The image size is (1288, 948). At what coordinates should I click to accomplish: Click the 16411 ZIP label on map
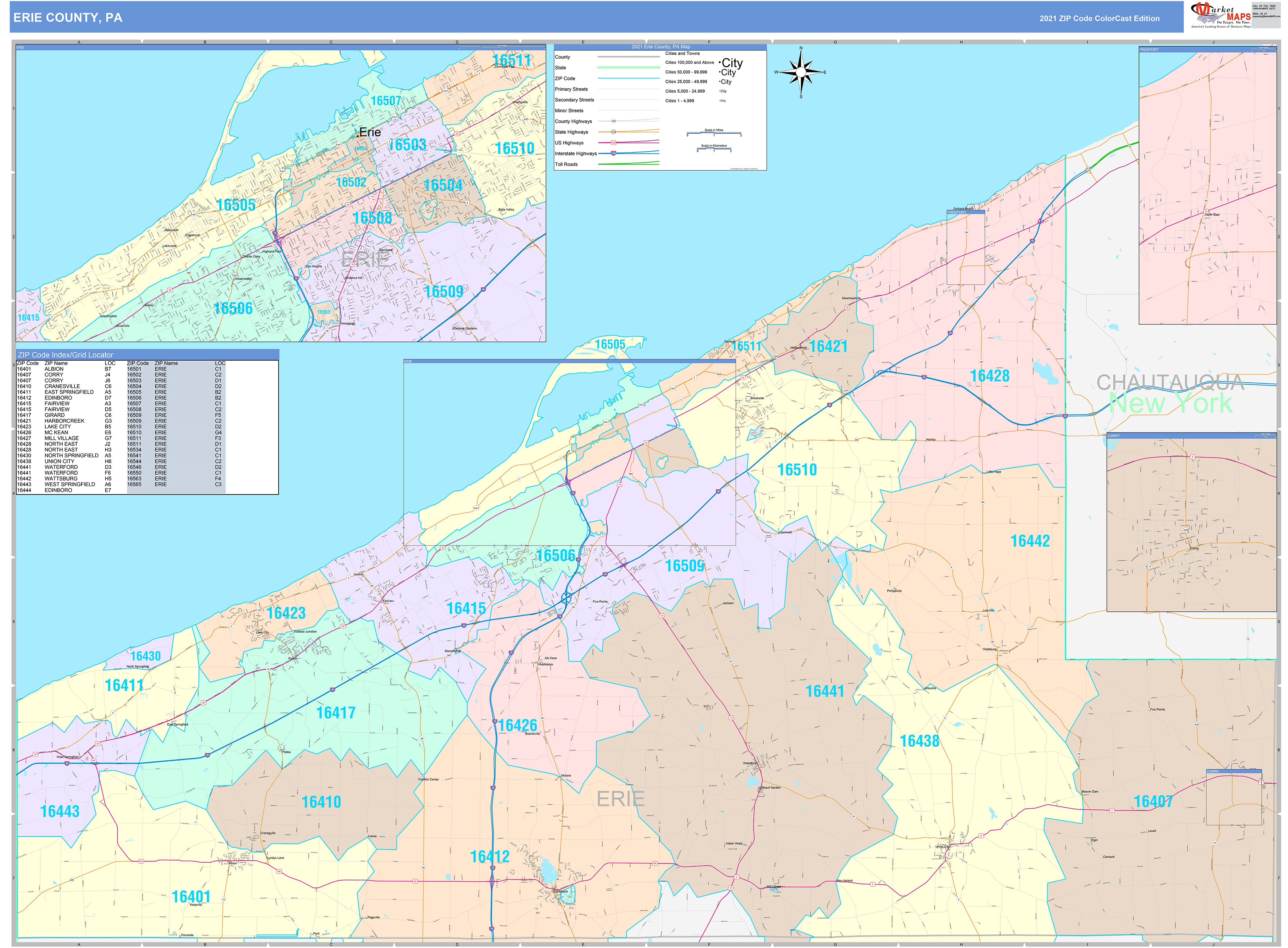pyautogui.click(x=124, y=686)
